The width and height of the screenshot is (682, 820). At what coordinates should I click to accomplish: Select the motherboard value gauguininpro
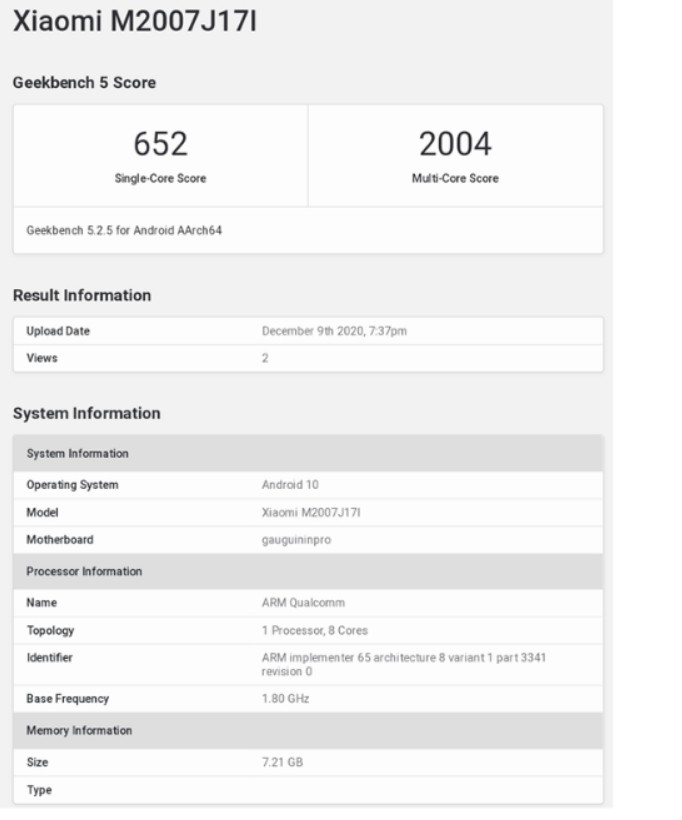coord(296,540)
